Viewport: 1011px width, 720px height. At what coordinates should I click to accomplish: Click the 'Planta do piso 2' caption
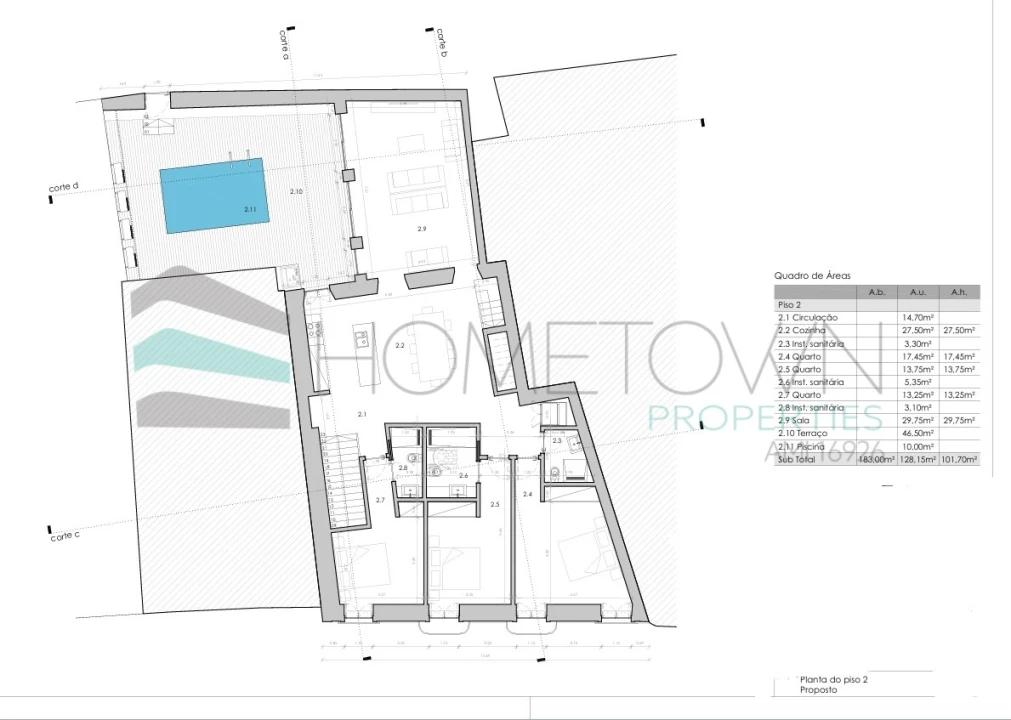click(832, 678)
